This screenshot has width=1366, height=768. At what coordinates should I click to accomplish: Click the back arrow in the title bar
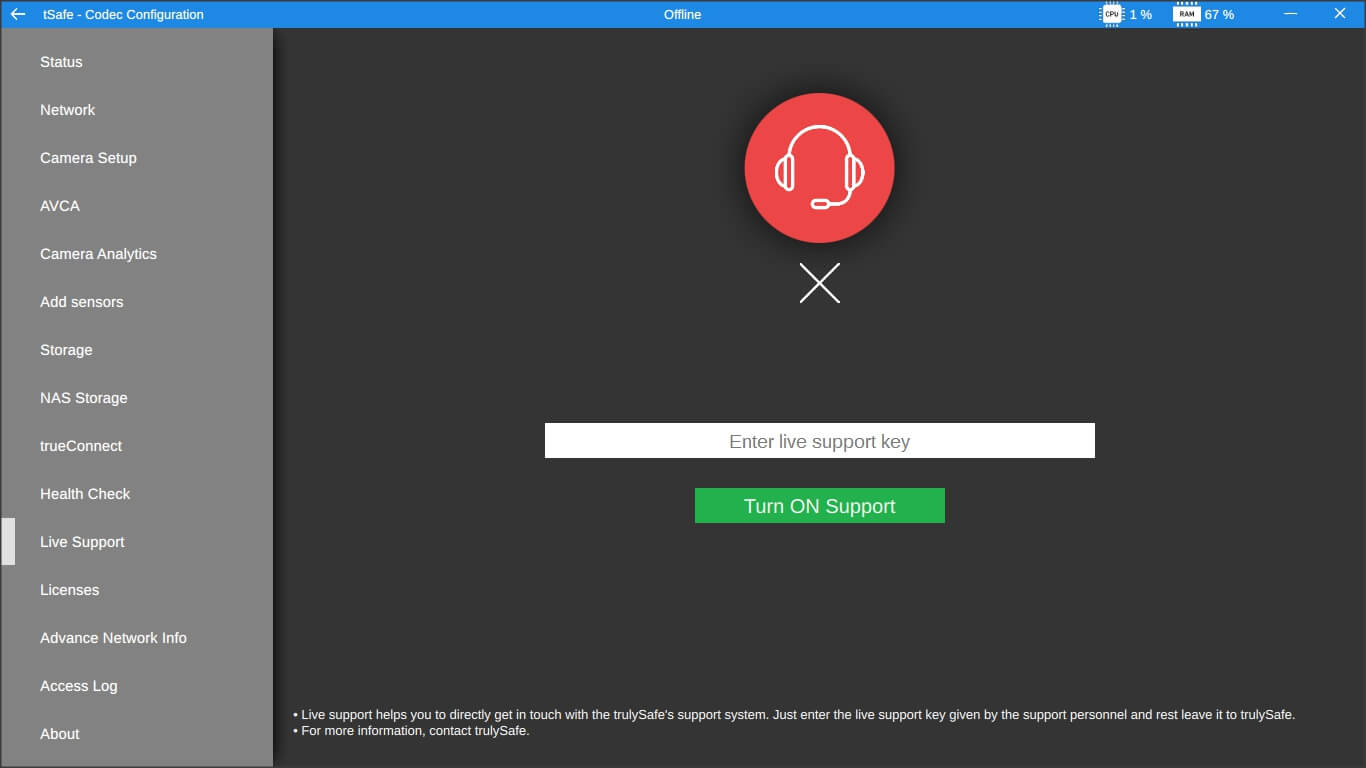click(19, 14)
